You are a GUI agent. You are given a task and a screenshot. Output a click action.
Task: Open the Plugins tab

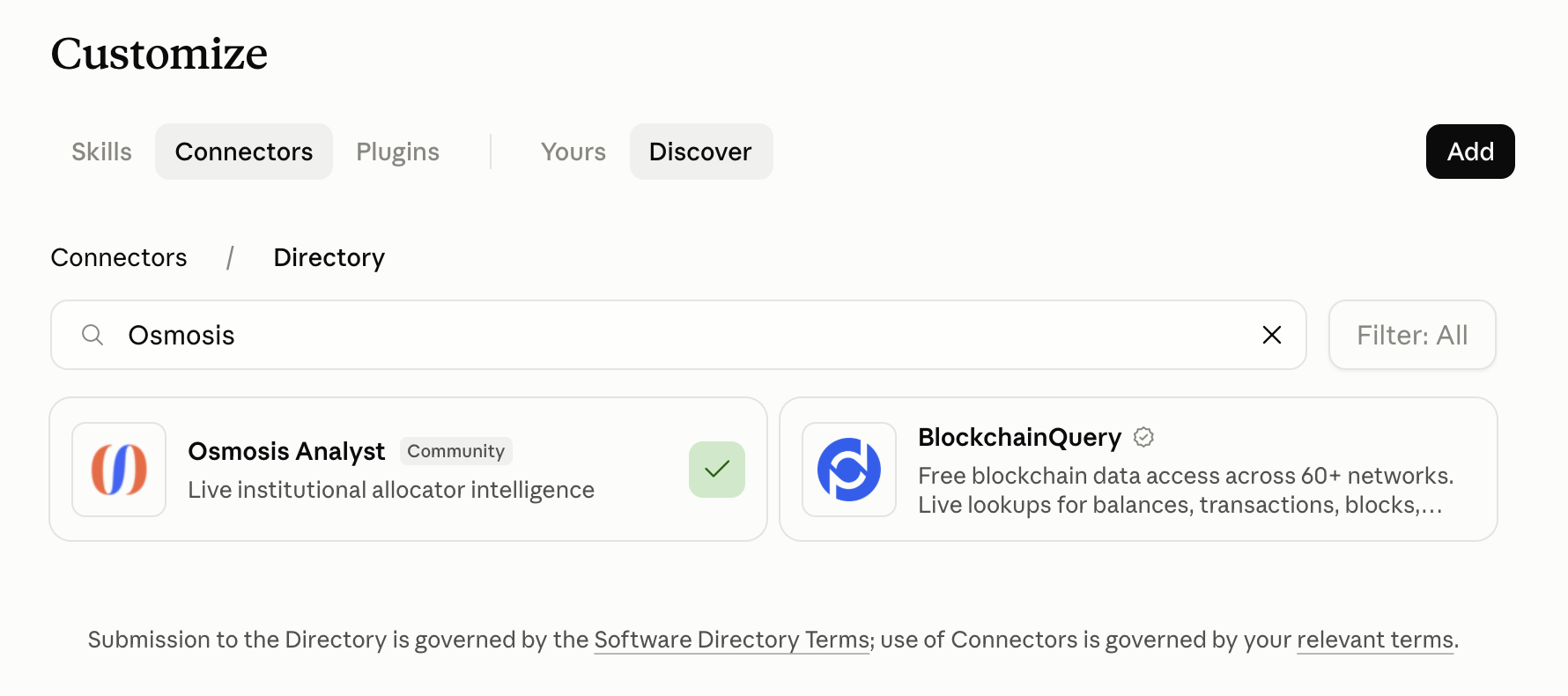(x=397, y=152)
